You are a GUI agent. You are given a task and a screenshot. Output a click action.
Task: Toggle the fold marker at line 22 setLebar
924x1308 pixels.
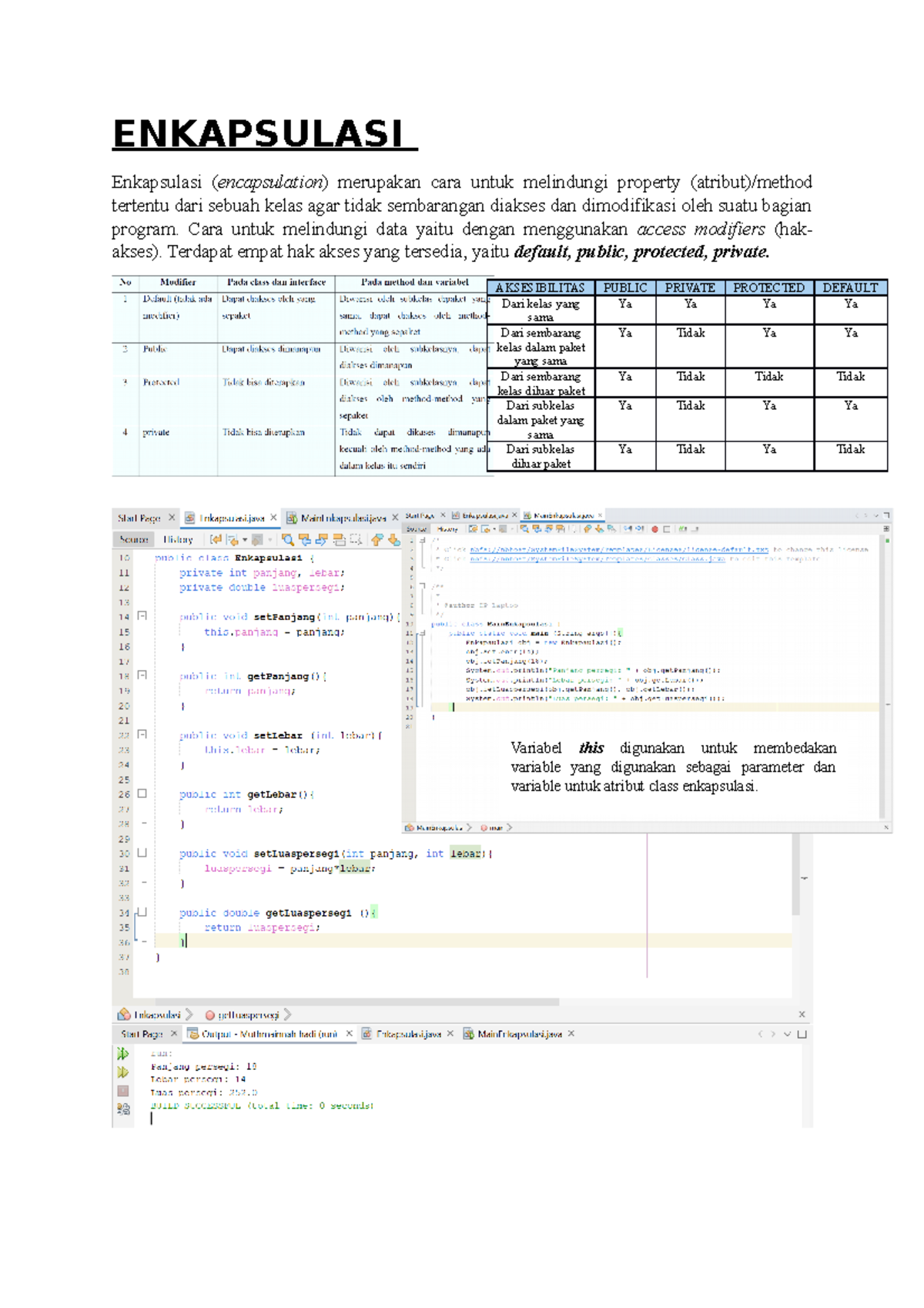142,735
